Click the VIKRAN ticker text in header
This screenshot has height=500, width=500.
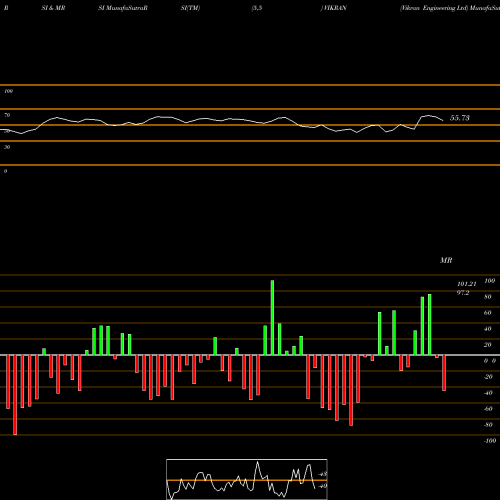[x=335, y=8]
